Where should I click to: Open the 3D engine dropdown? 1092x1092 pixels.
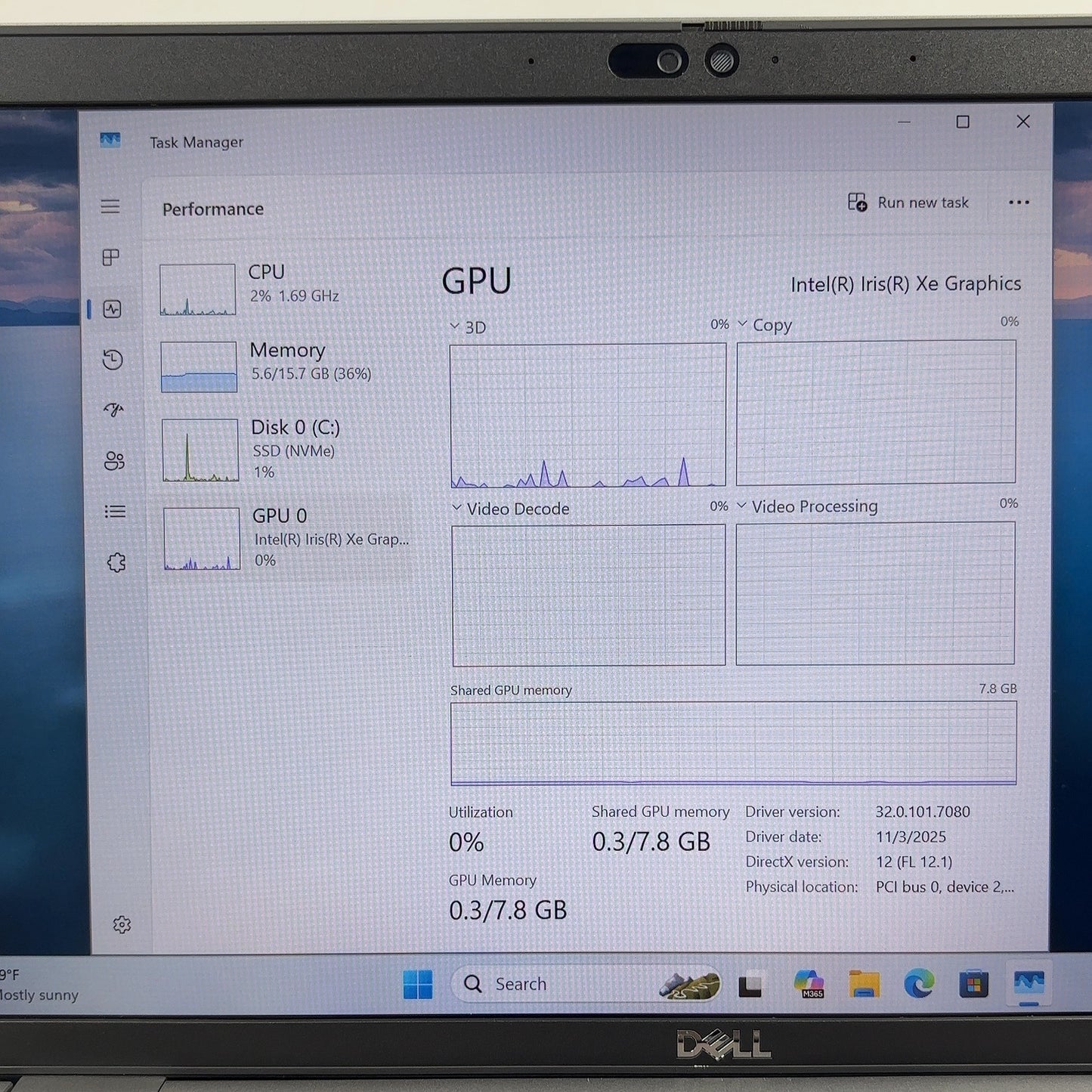454,326
